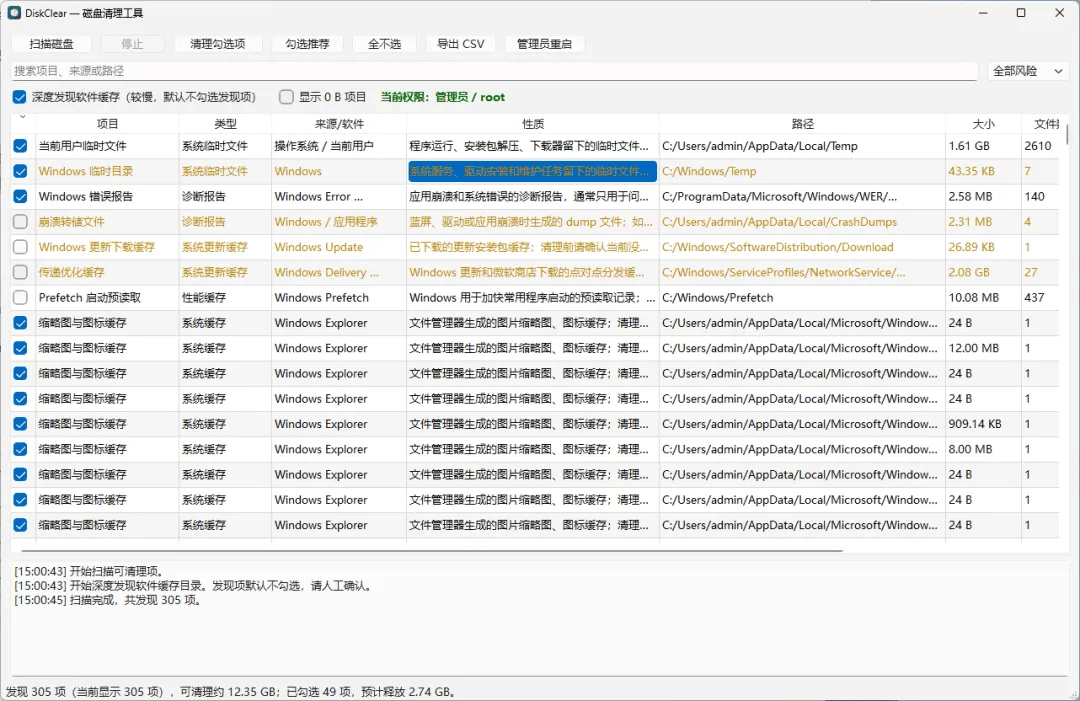Screen dimensions: 1080x701
Task: Click the 诊断报告 cell in Windows 错误报告 row
Action: point(225,196)
